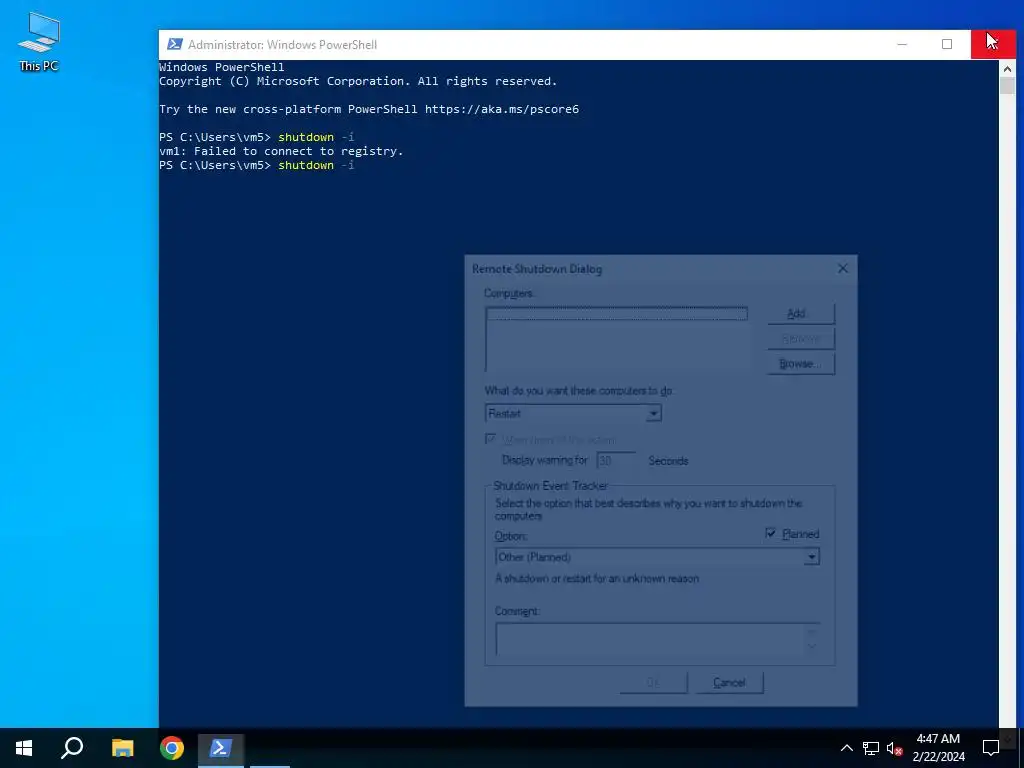
Task: Minimize the PowerShell window
Action: [902, 44]
